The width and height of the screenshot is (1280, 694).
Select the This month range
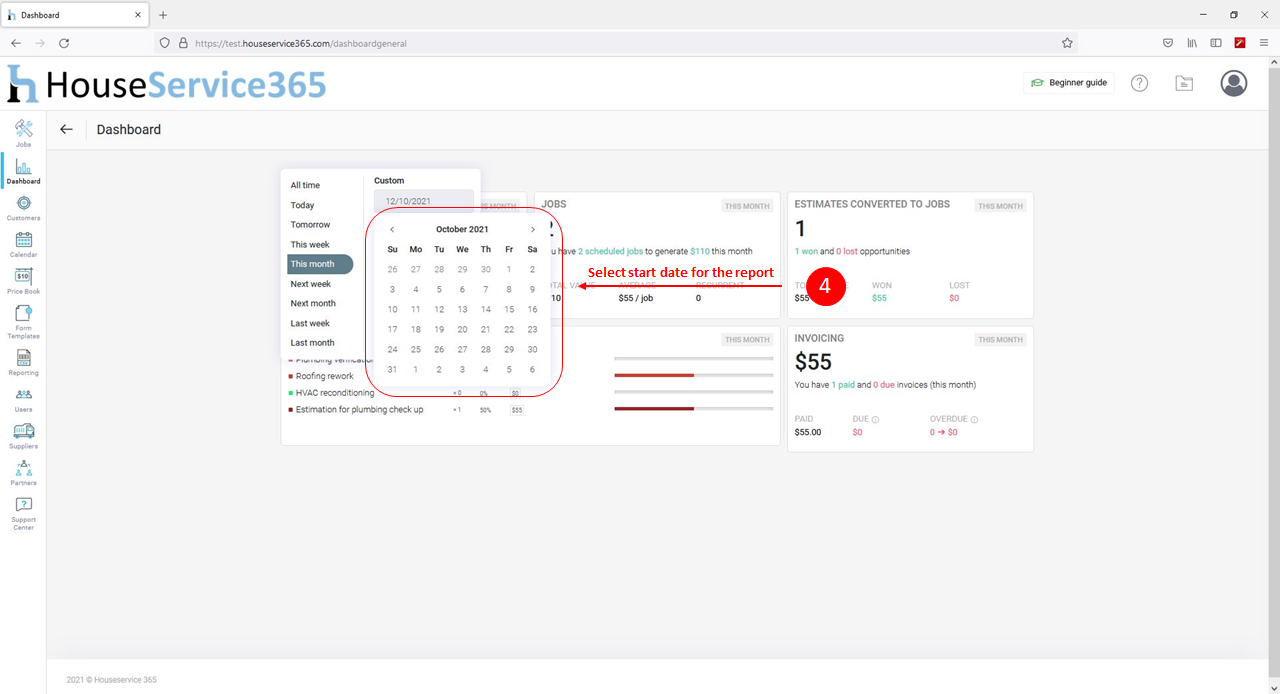point(320,264)
